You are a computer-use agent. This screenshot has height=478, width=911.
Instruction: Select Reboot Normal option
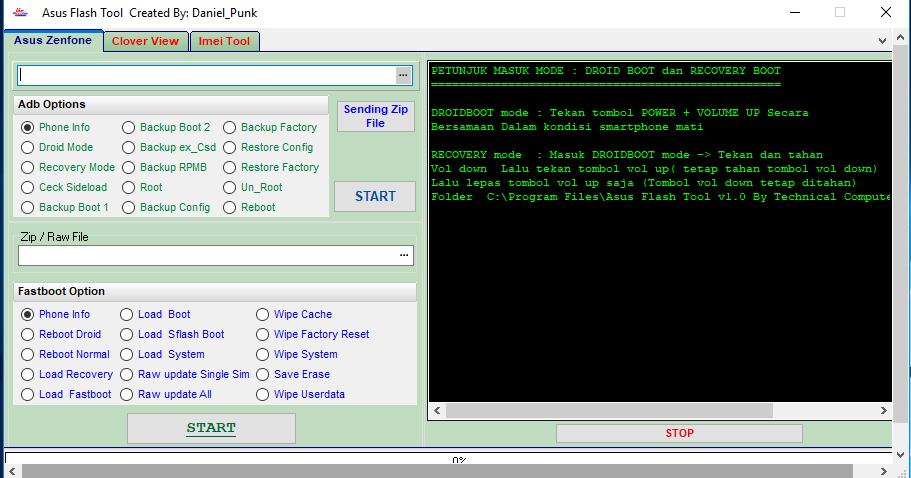[x=65, y=354]
